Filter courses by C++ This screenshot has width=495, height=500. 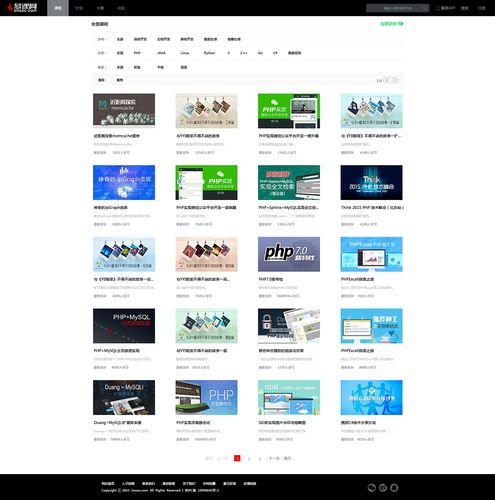(244, 53)
